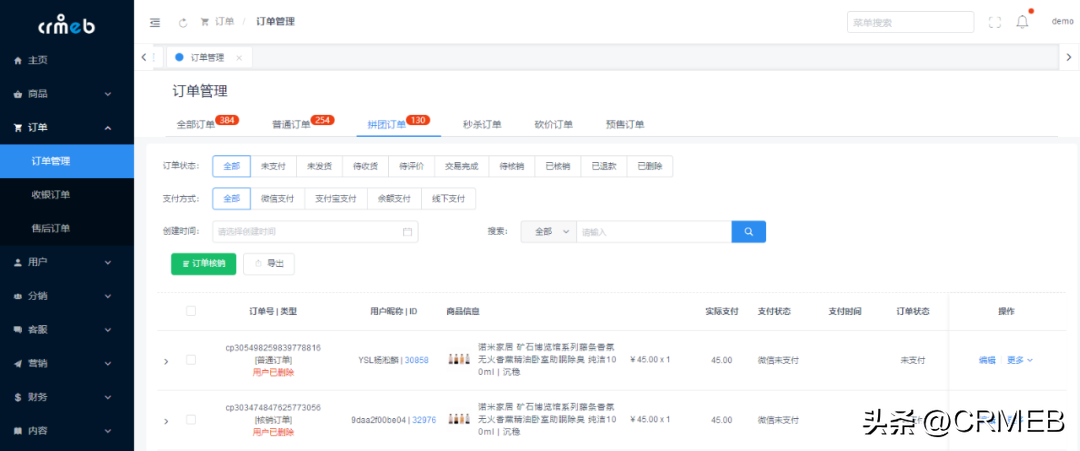Focus the 请输入 search input
This screenshot has width=1080, height=451.
tap(654, 232)
